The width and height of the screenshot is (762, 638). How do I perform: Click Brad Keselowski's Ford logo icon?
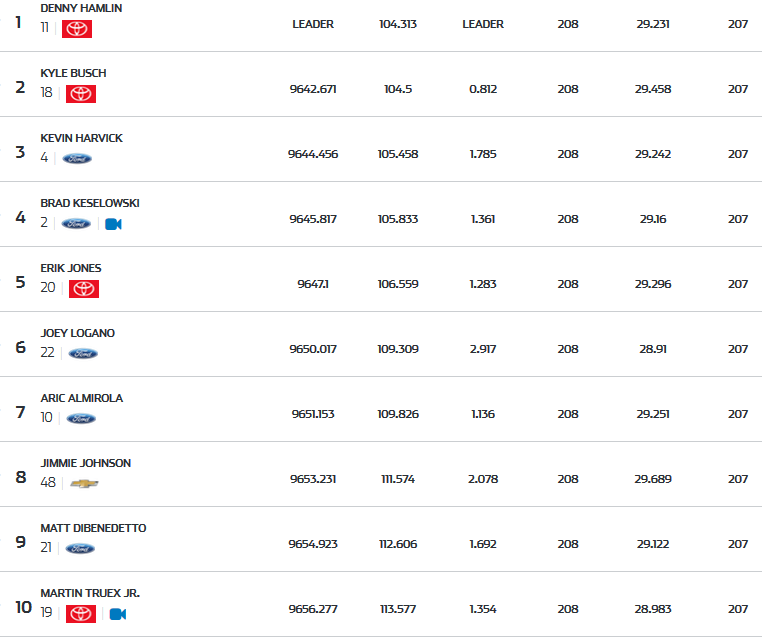click(76, 224)
